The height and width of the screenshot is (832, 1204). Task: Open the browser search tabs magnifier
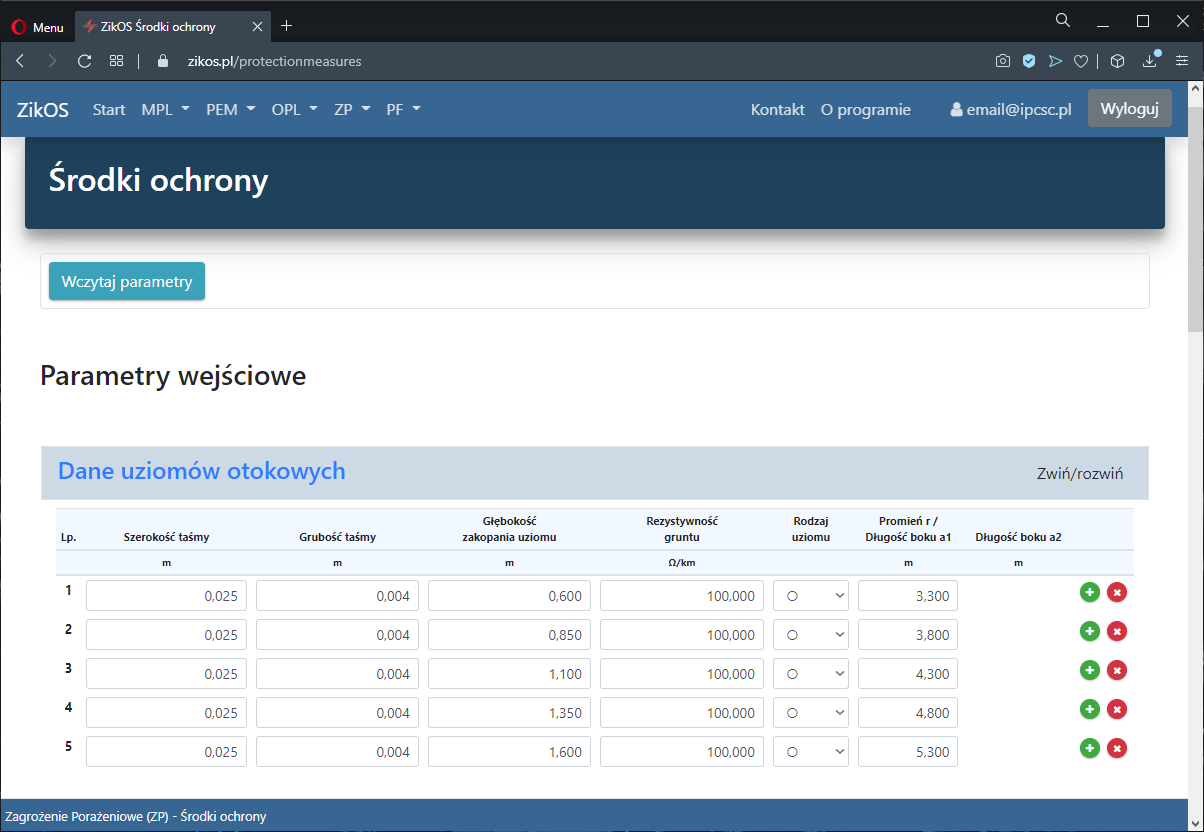pos(1063,20)
